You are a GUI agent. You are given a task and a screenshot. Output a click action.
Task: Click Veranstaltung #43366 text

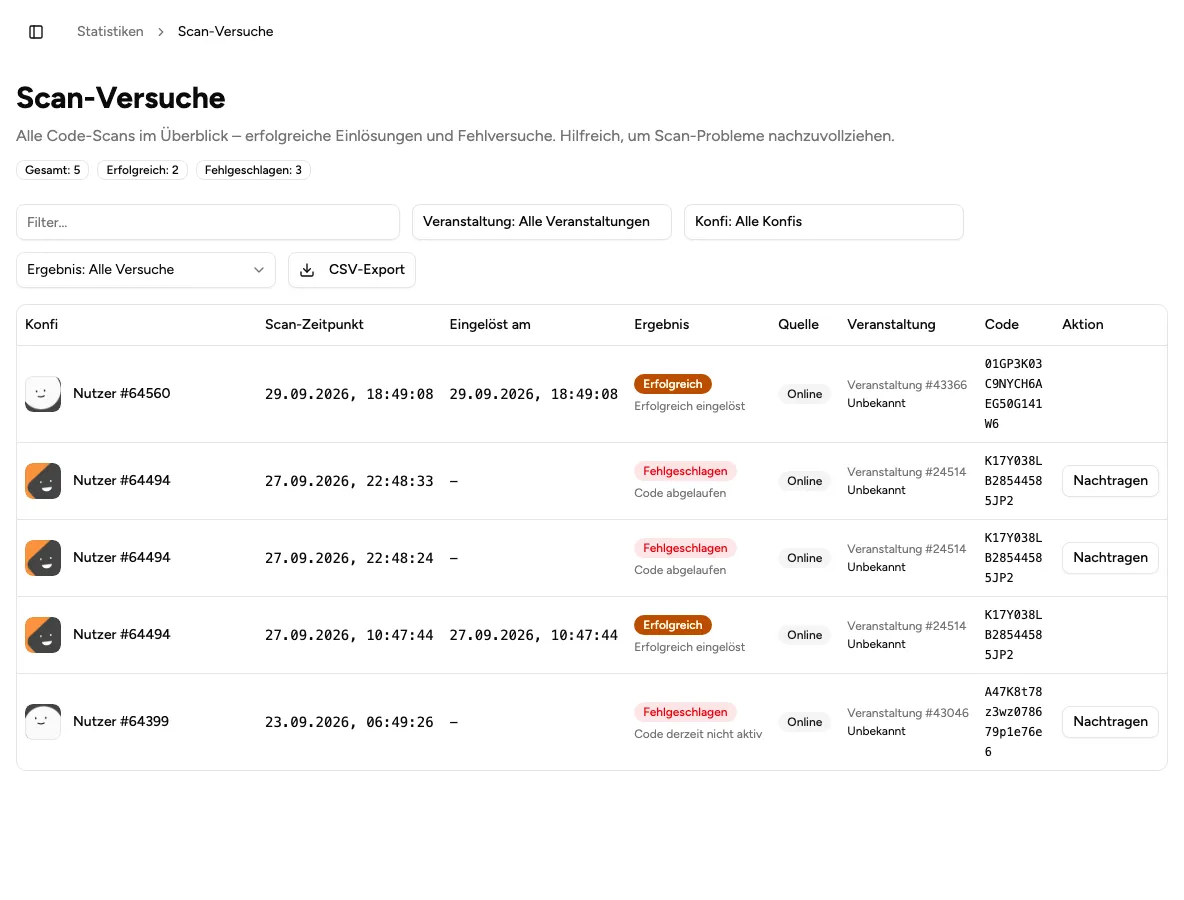click(907, 385)
